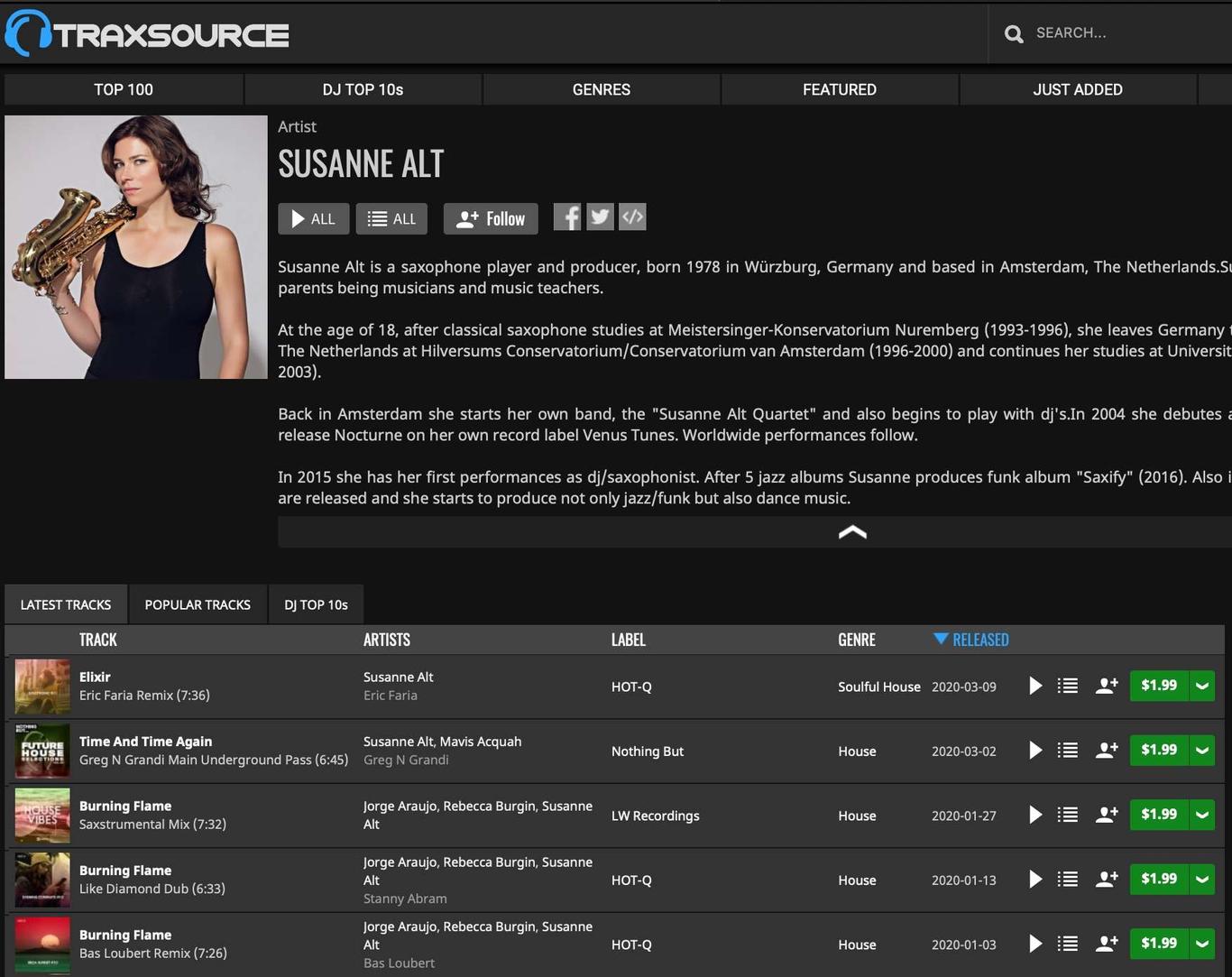Screen dimensions: 1232x977
Task: Follow artists of Like Diamond Dub
Action: coord(1107,880)
